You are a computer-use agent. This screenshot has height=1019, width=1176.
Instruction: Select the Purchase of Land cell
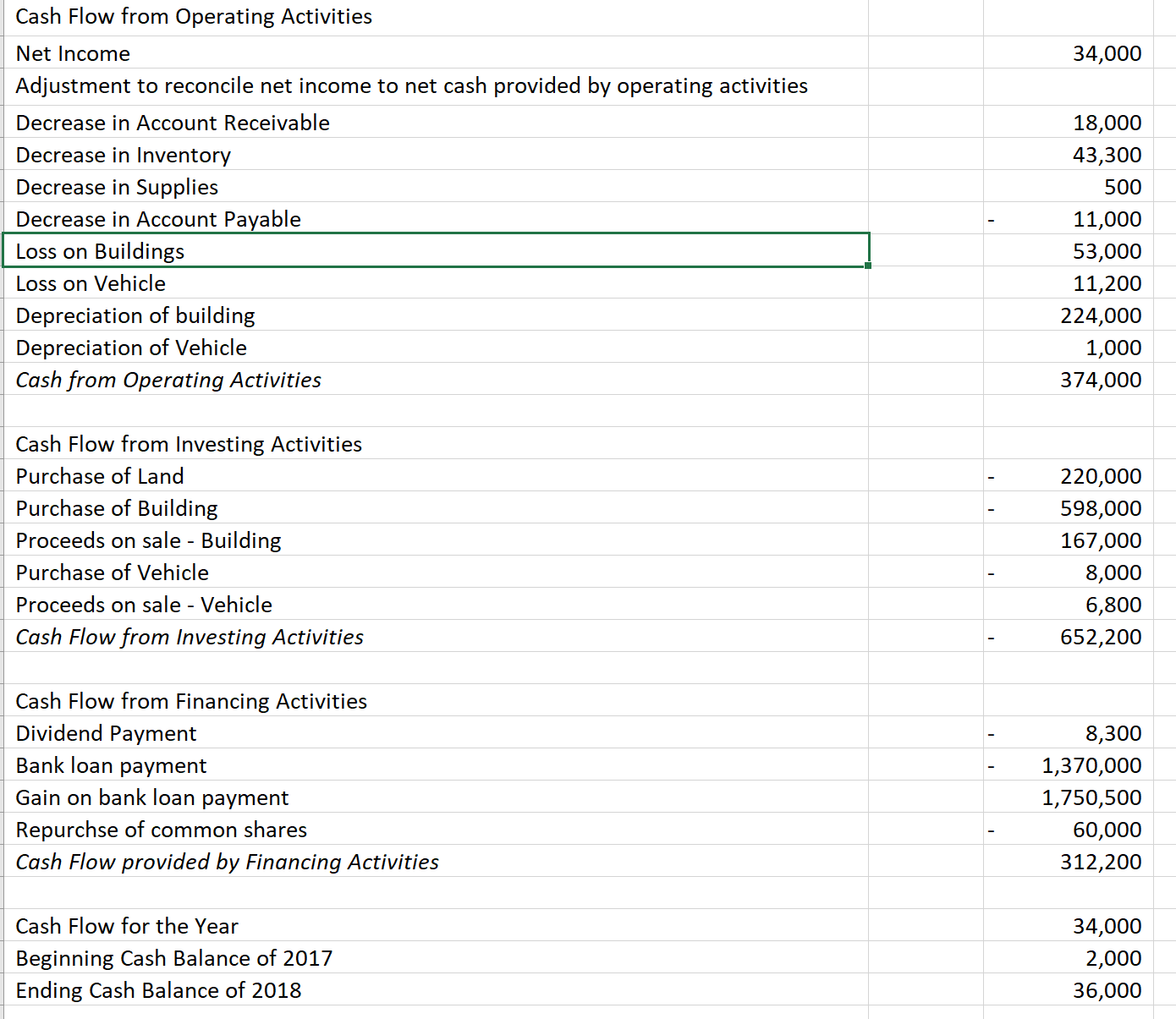click(x=99, y=476)
